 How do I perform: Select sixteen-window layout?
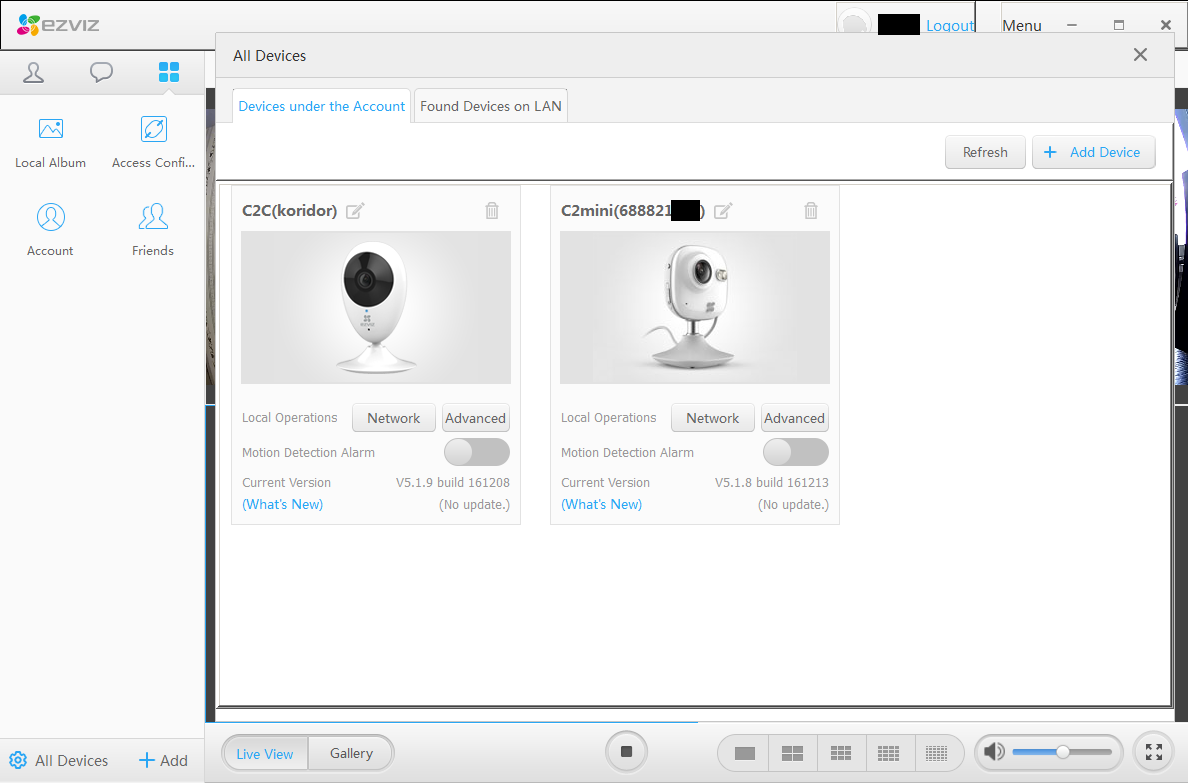pyautogui.click(x=889, y=753)
